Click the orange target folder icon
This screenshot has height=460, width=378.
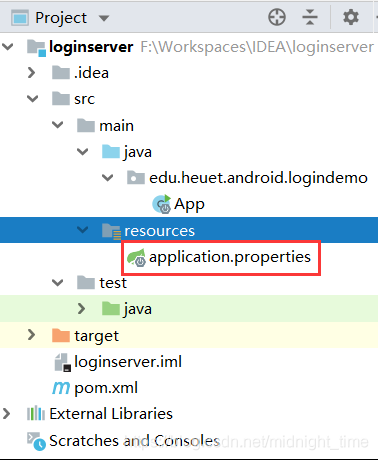(61, 335)
